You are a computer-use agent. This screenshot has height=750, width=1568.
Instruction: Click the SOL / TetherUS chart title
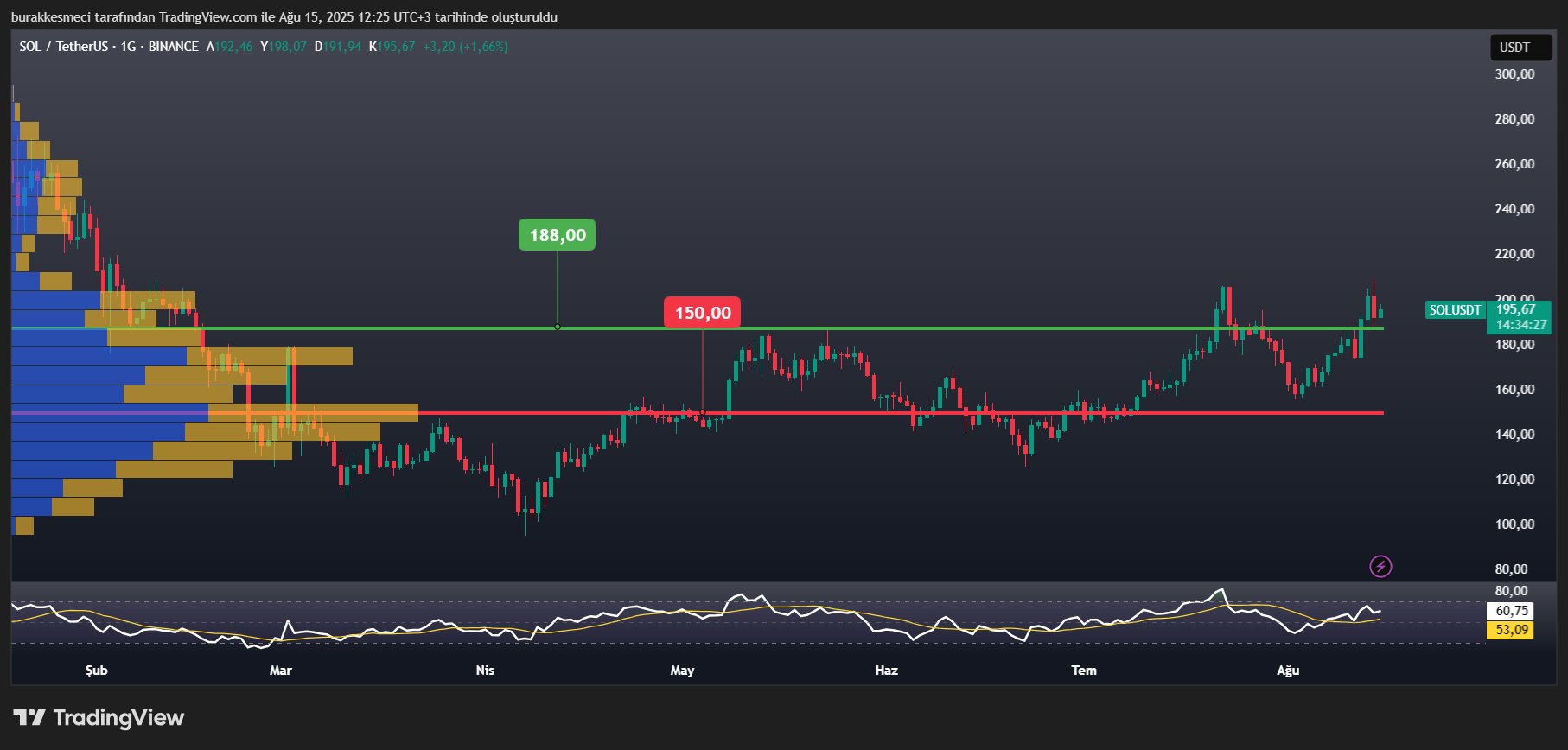[63, 47]
